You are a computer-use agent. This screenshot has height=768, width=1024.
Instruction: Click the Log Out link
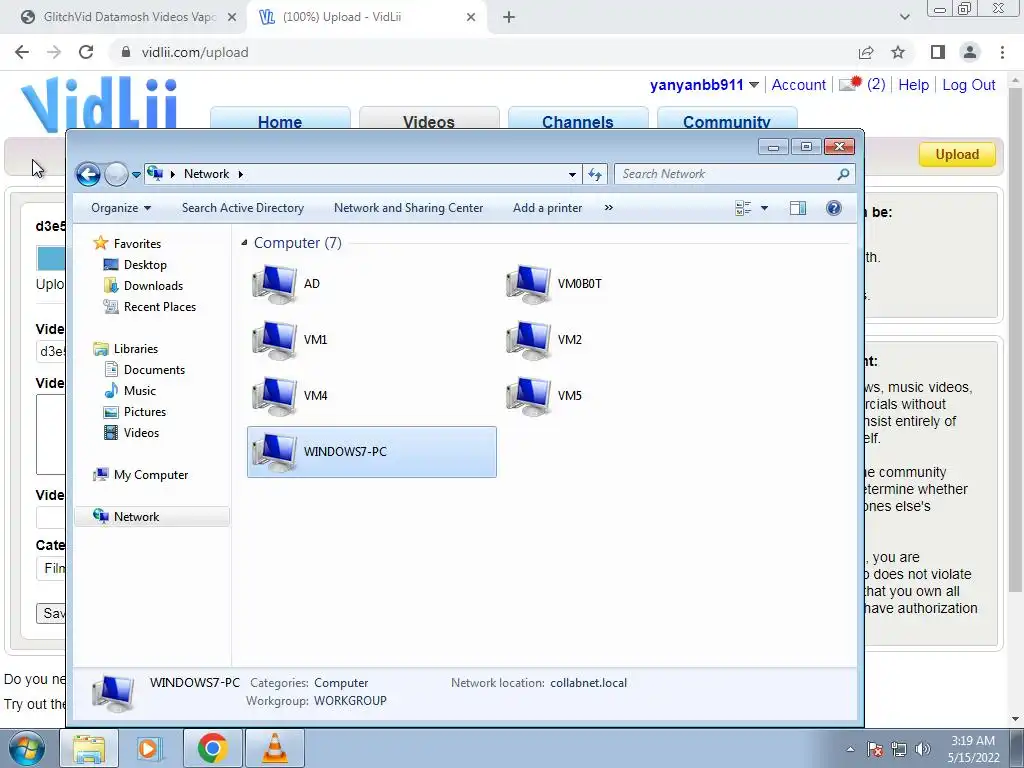[x=968, y=85]
